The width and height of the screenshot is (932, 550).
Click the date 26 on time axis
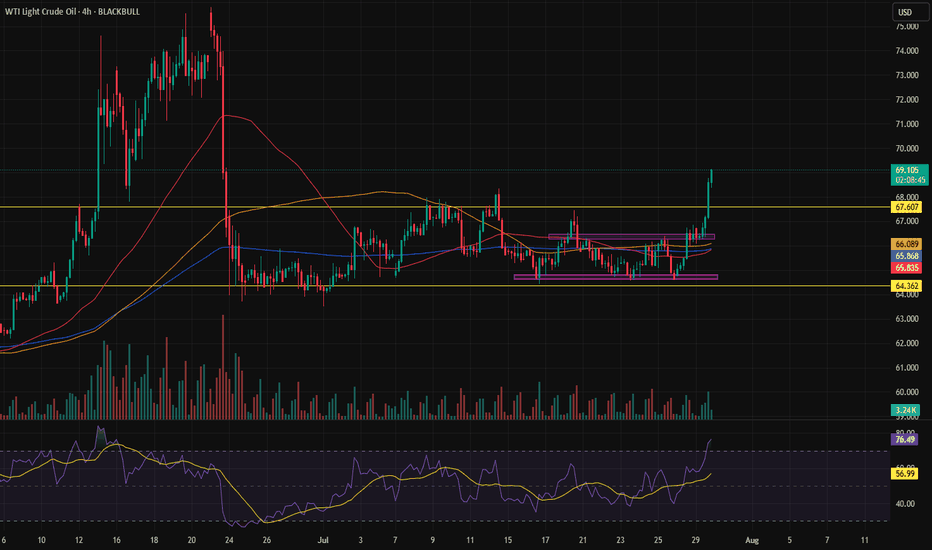pyautogui.click(x=267, y=540)
